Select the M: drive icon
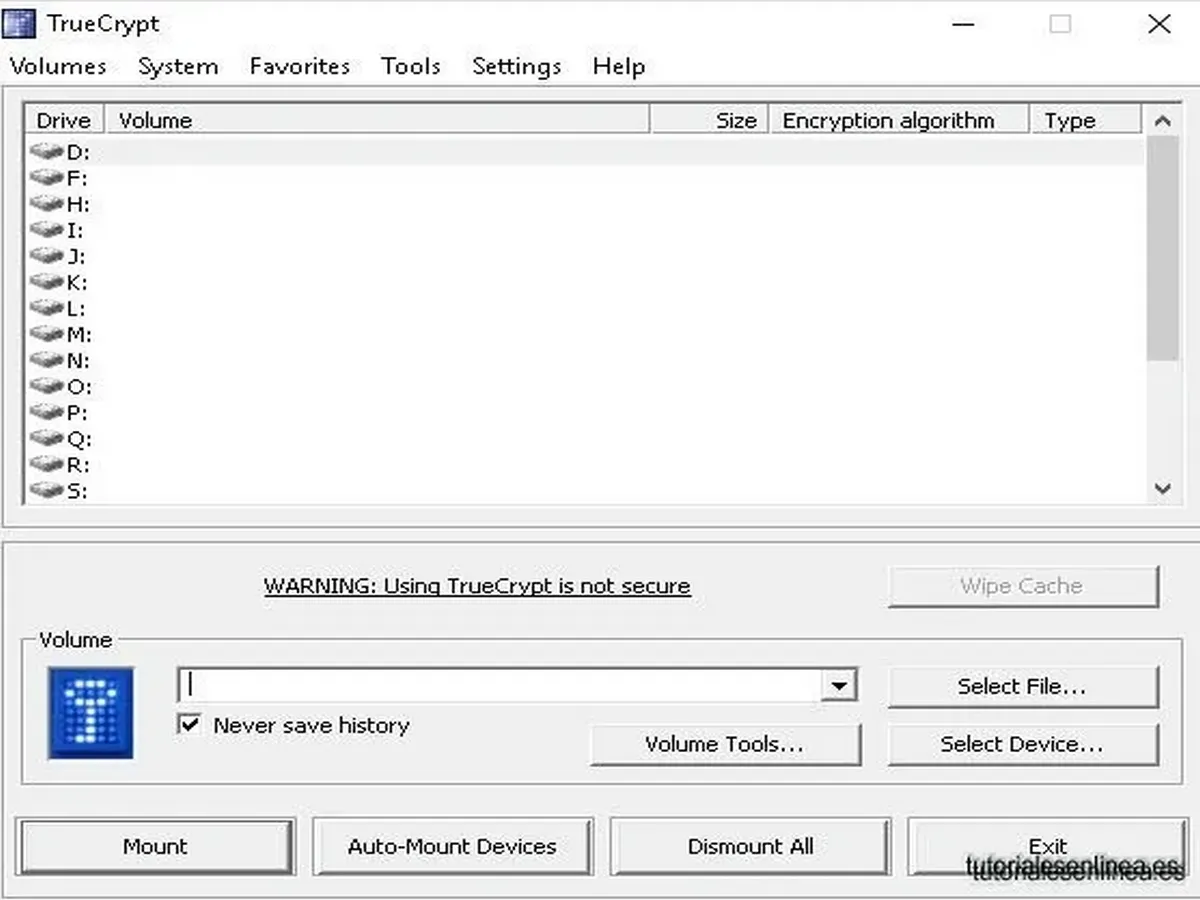This screenshot has height=900, width=1200. 47,334
